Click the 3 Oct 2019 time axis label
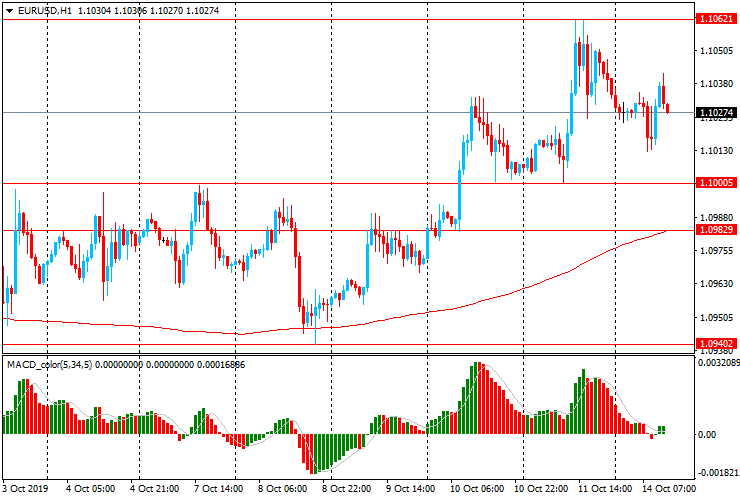 [x=25, y=489]
